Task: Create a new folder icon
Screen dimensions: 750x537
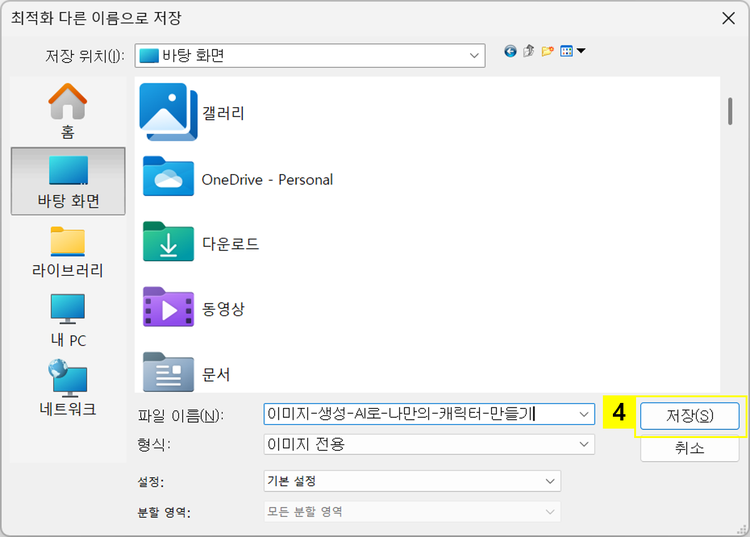Action: pyautogui.click(x=548, y=51)
